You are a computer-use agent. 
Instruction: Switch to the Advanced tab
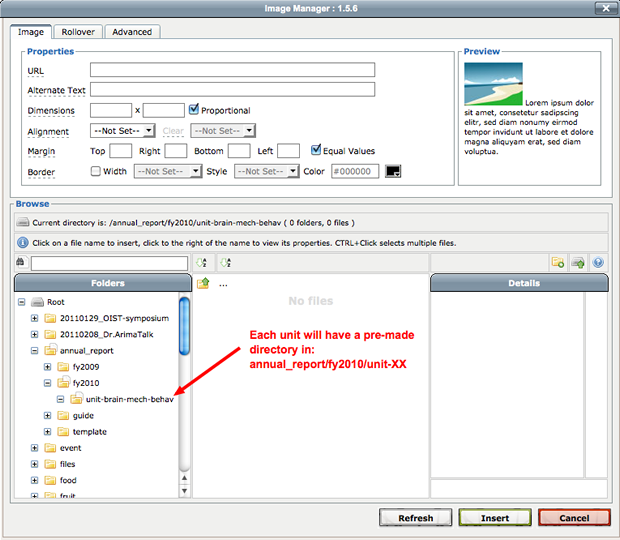pyautogui.click(x=132, y=32)
